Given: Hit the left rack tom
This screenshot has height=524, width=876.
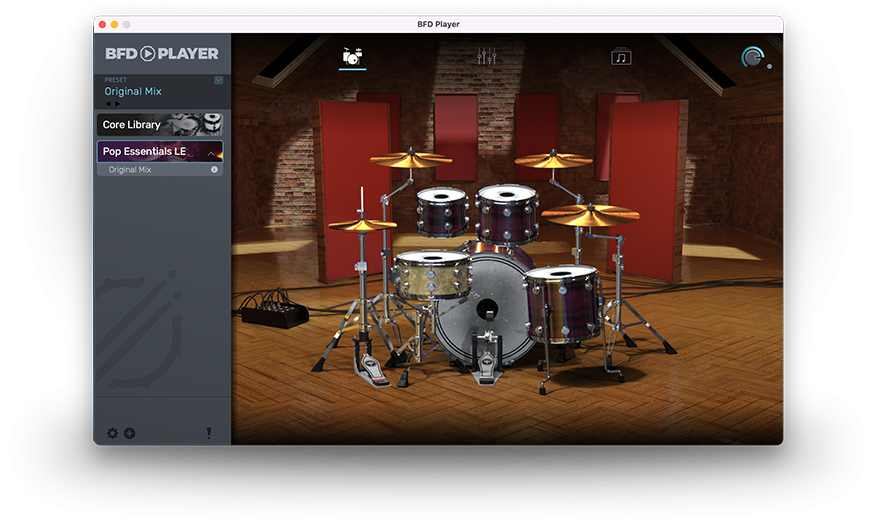Looking at the screenshot, I should (x=442, y=211).
